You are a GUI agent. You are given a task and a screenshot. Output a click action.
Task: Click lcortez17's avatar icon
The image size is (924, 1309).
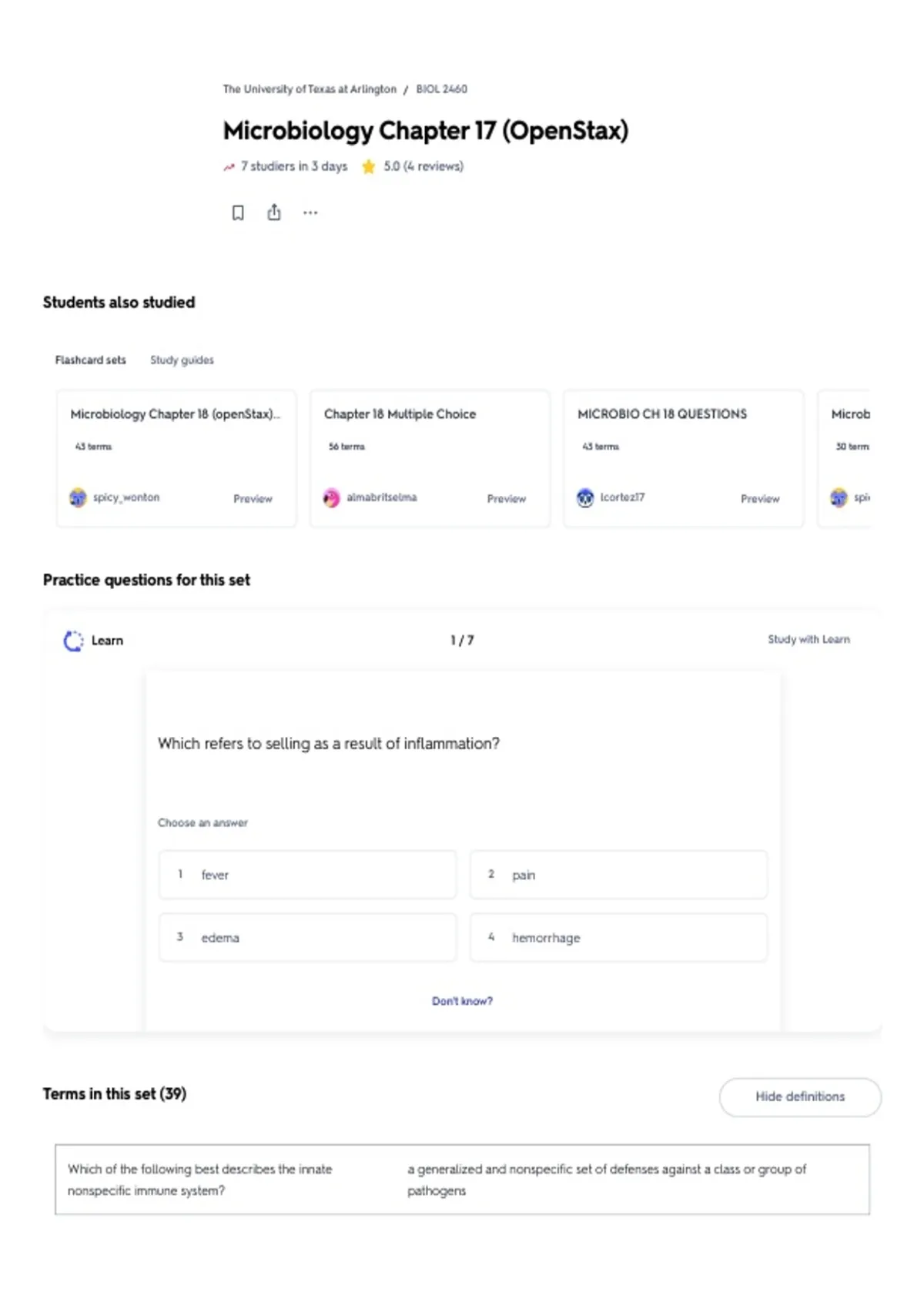[x=585, y=498]
